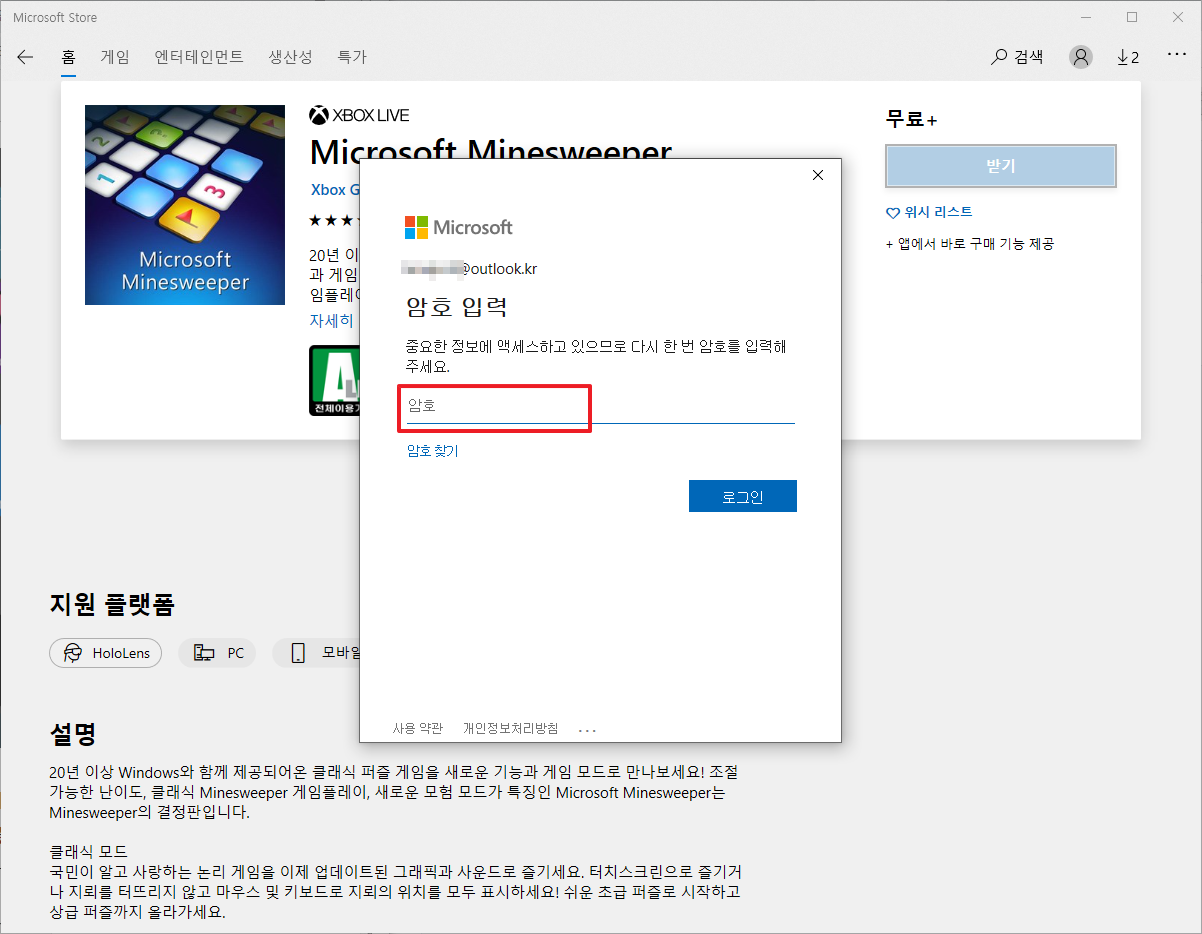Open the user account profile icon
This screenshot has width=1202, height=934.
click(1081, 57)
